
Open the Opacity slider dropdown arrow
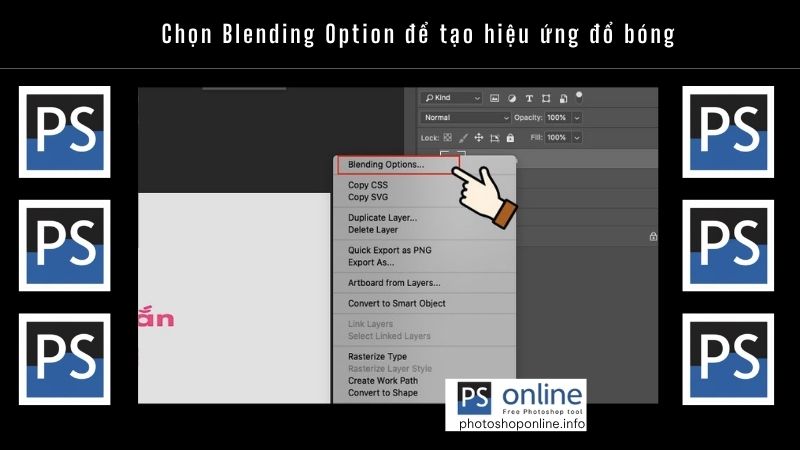coord(577,117)
